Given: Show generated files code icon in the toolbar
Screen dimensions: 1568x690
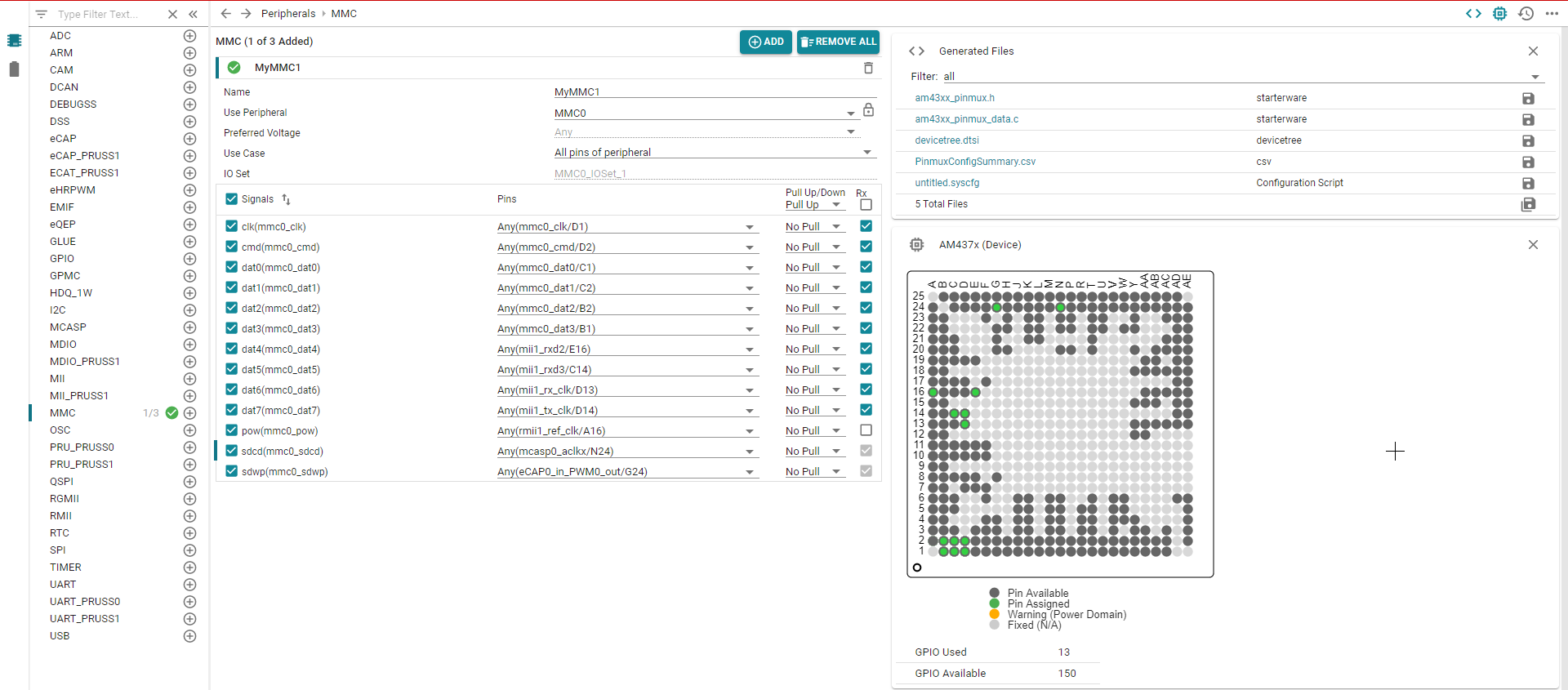Looking at the screenshot, I should [x=1473, y=14].
